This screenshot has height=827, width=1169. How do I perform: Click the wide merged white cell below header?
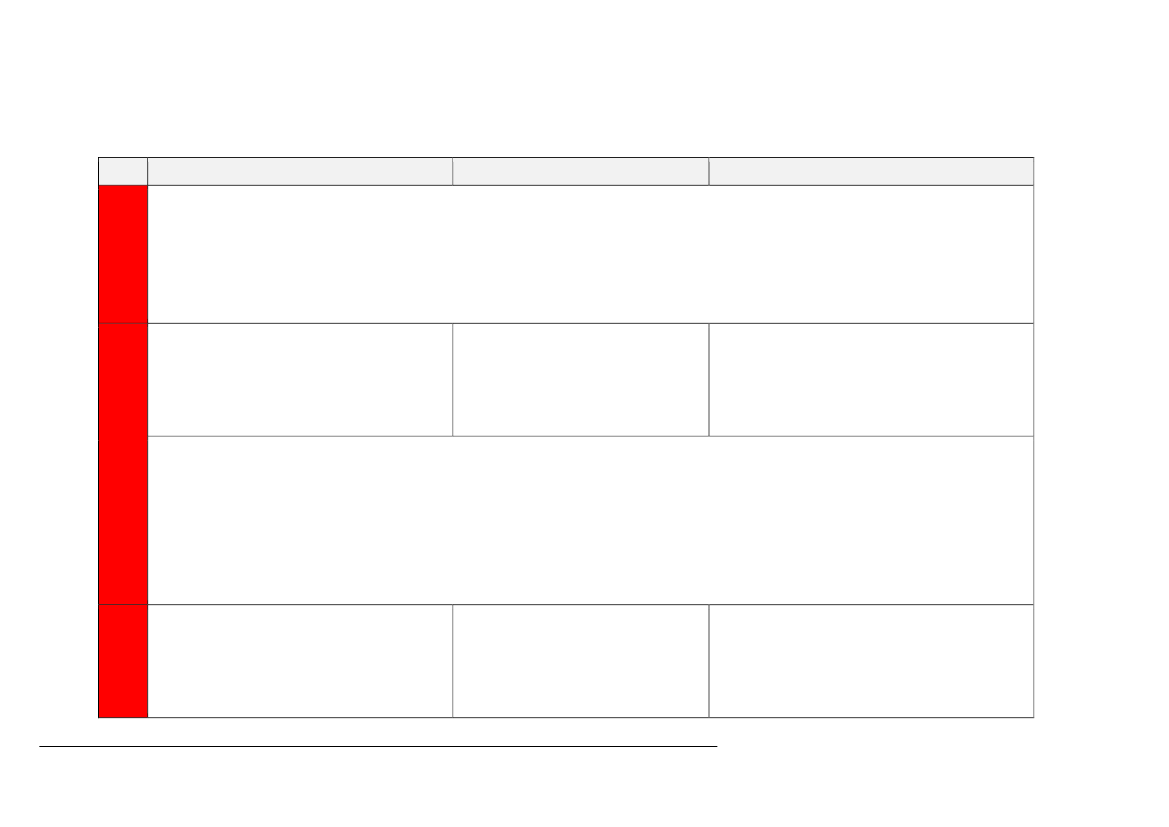(590, 254)
